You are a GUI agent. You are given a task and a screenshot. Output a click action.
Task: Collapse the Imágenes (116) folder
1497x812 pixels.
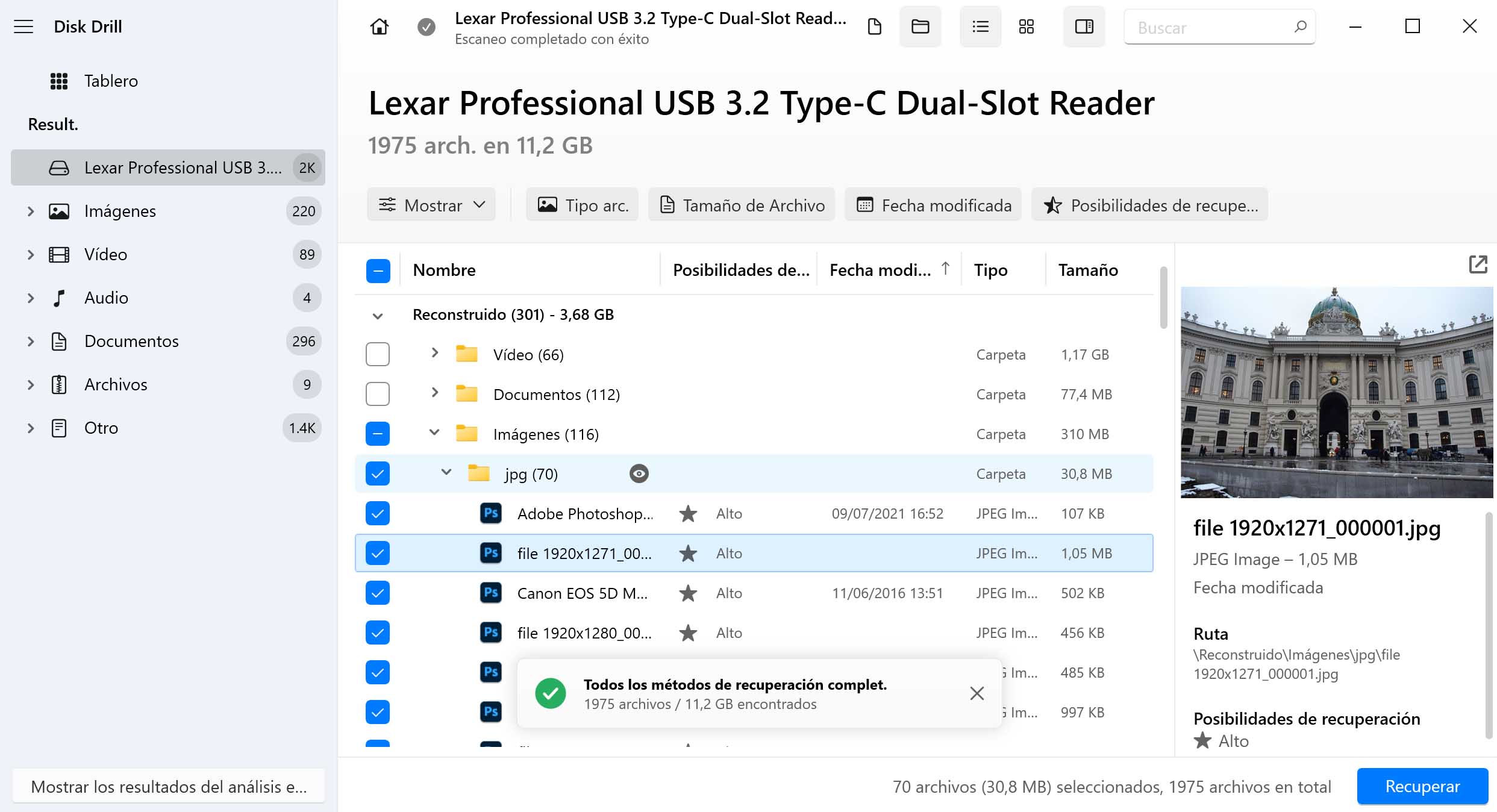434,433
